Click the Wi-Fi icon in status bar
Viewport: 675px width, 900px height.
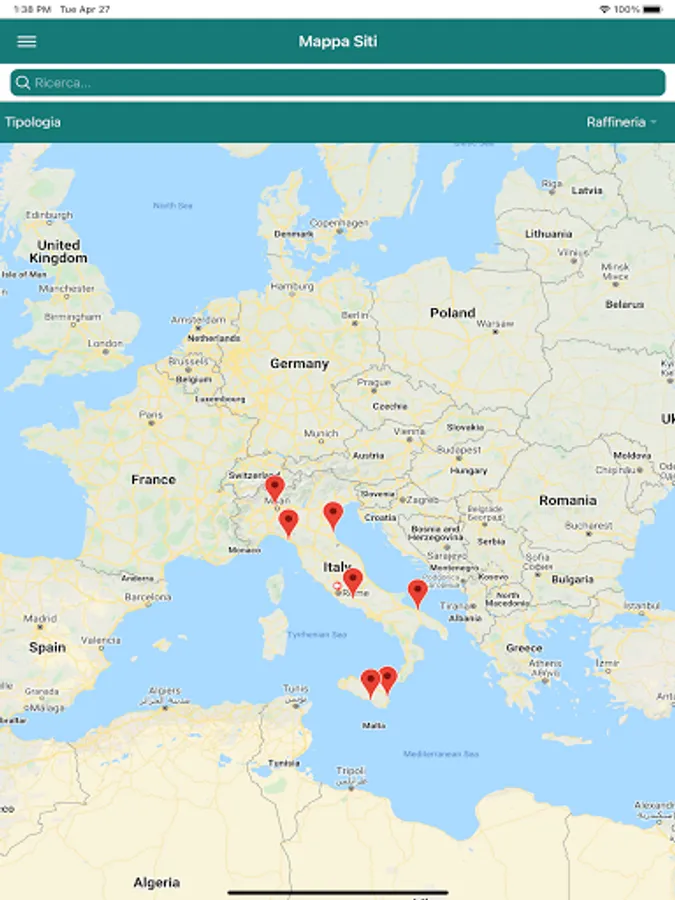(x=604, y=9)
